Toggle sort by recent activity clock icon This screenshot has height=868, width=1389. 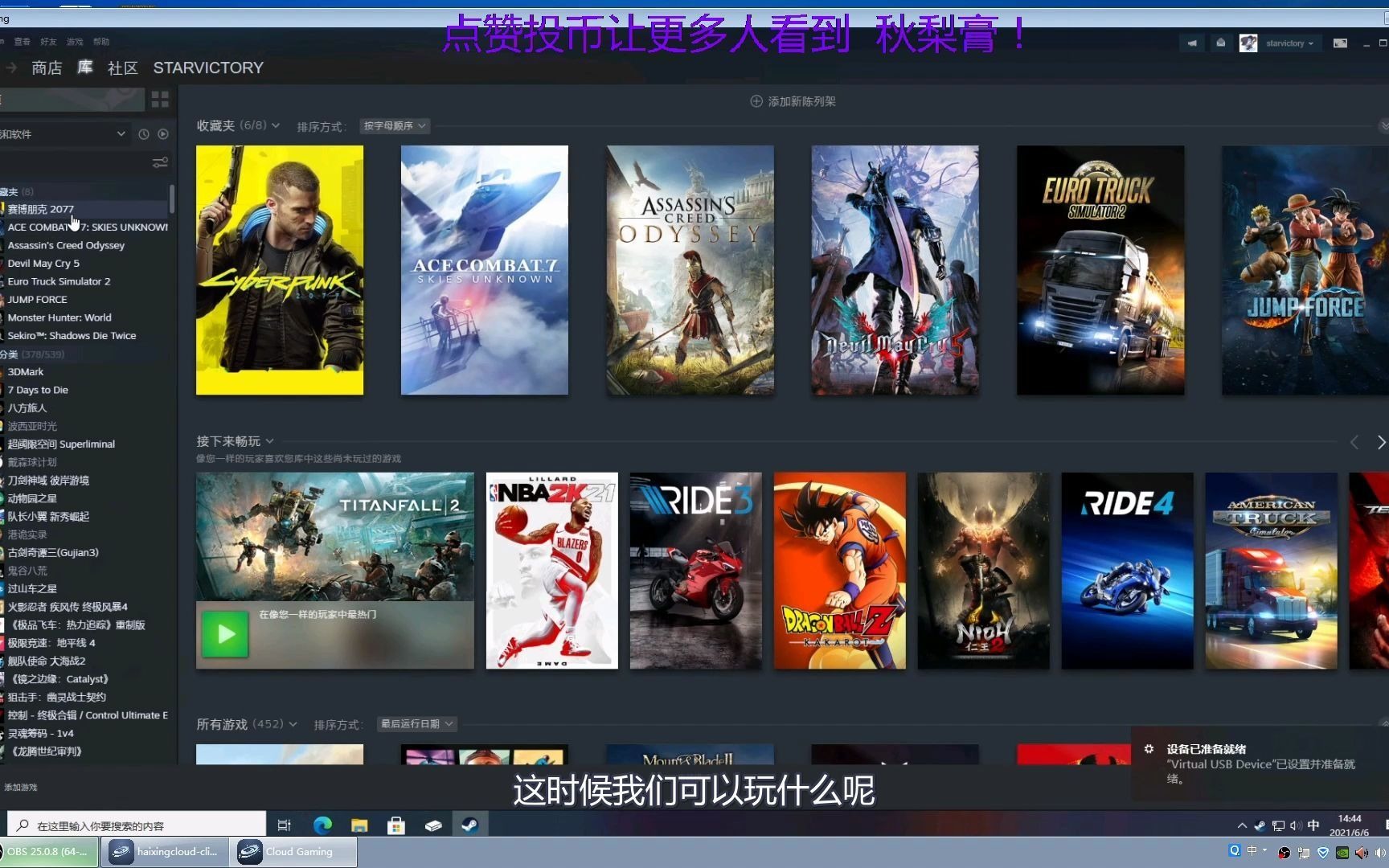click(144, 134)
